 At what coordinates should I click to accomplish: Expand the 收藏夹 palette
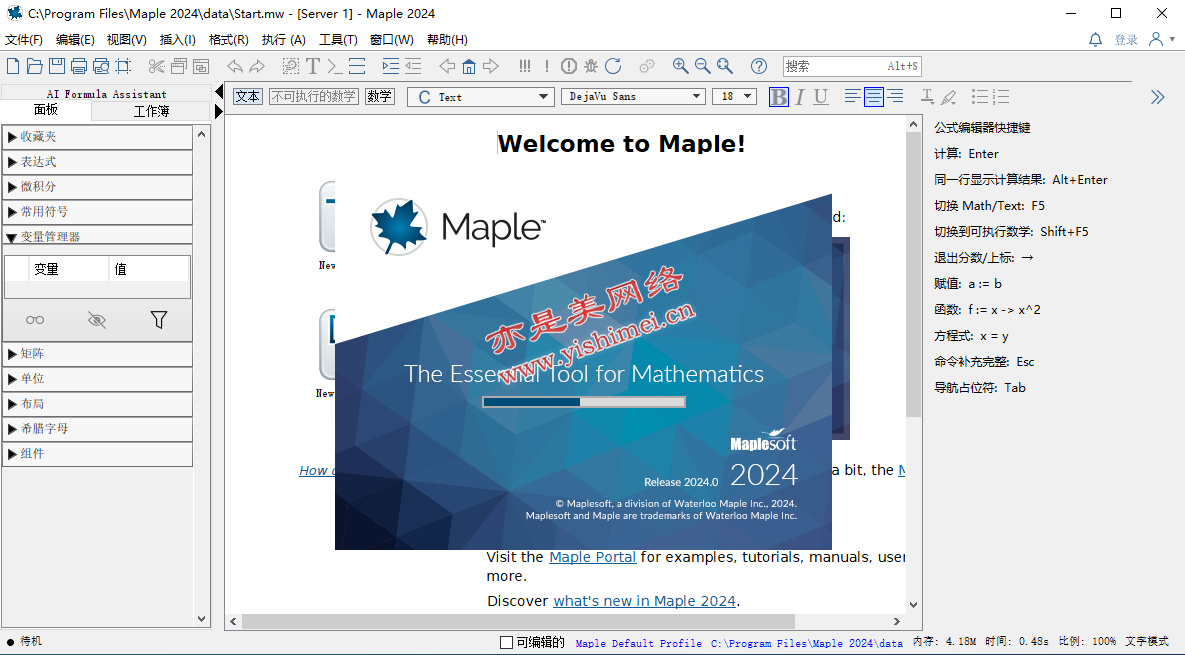click(x=97, y=137)
